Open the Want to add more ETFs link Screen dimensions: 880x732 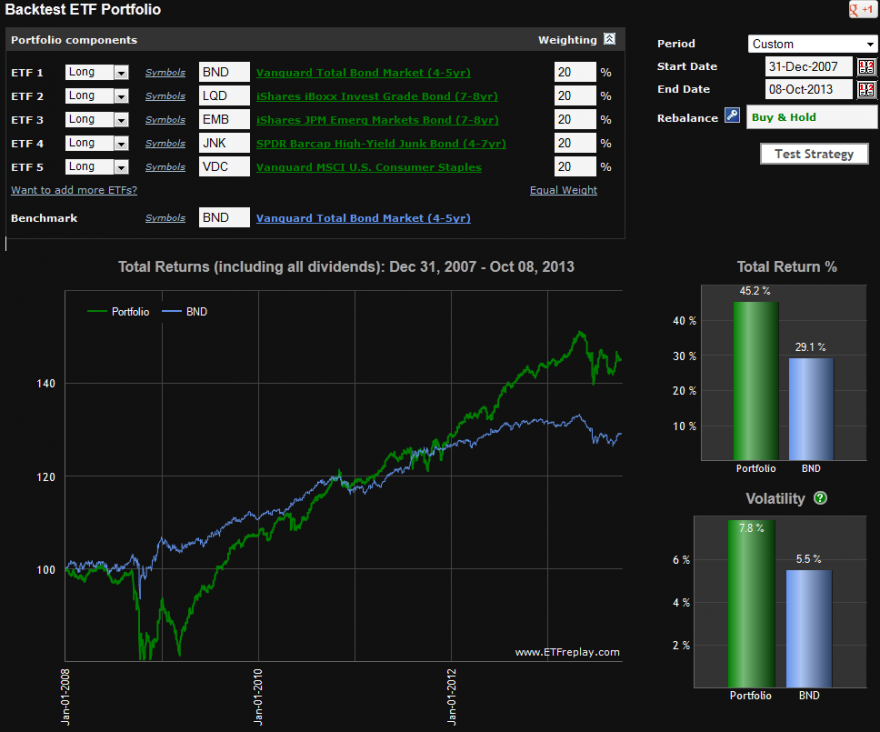point(74,190)
